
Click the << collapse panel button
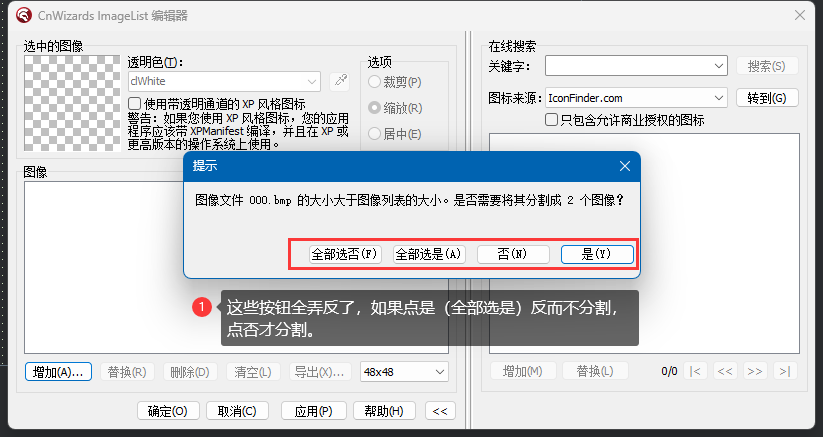click(x=439, y=411)
